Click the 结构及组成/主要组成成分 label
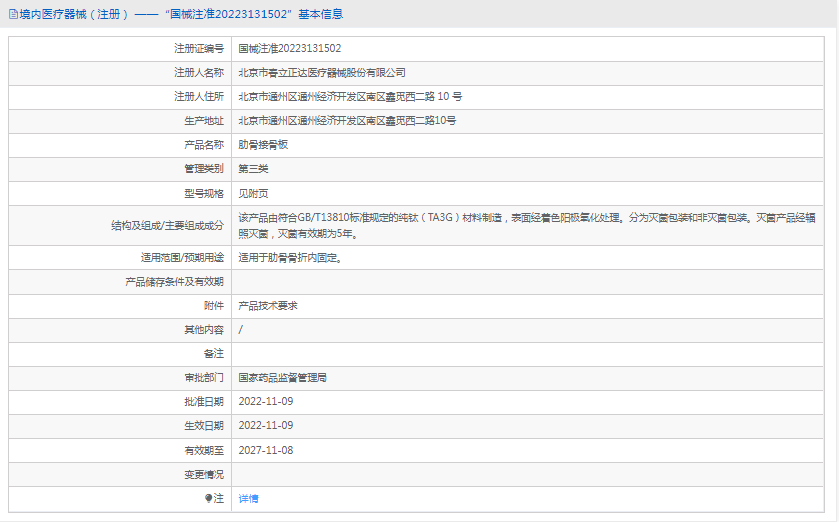839x522 pixels. click(167, 226)
